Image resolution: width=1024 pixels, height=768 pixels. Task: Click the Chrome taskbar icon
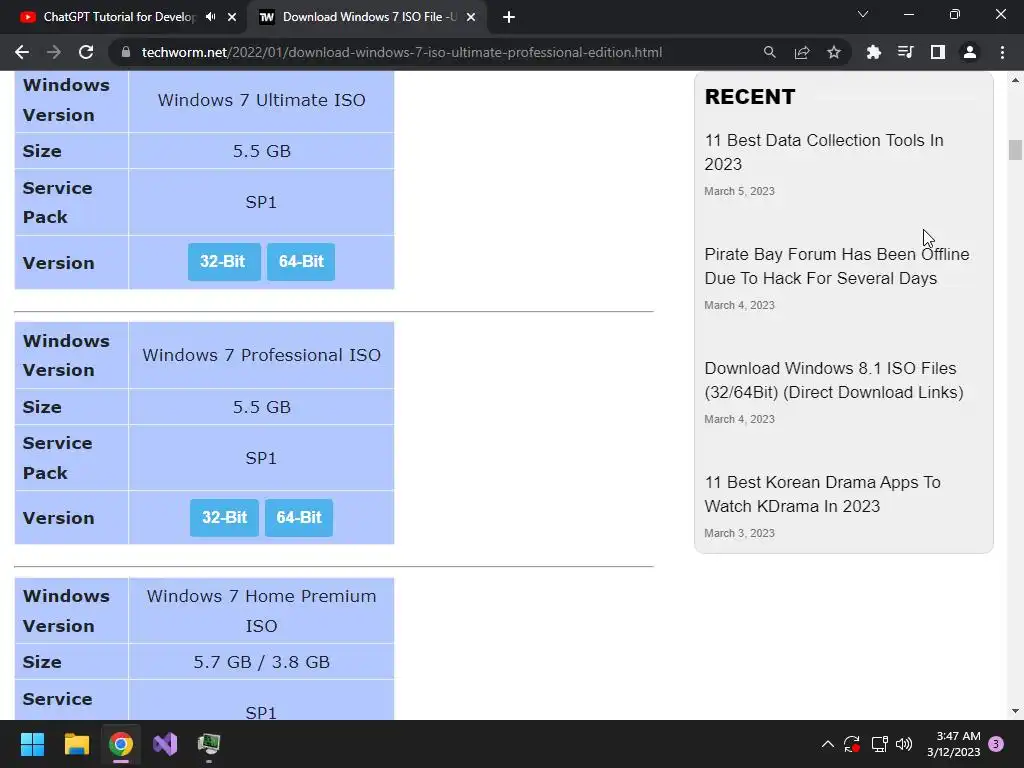click(x=121, y=744)
